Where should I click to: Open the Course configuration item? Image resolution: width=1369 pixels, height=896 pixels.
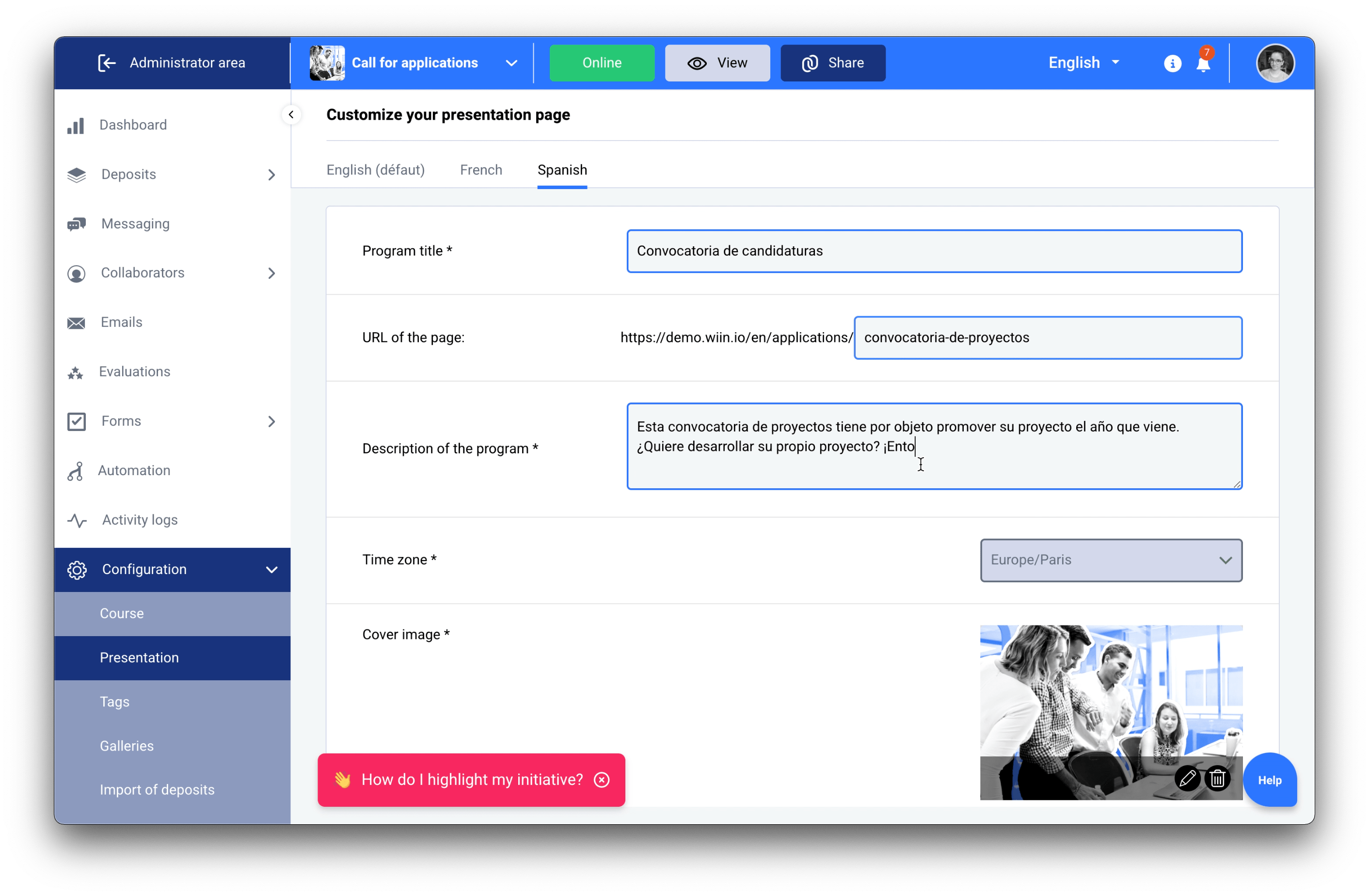(172, 613)
